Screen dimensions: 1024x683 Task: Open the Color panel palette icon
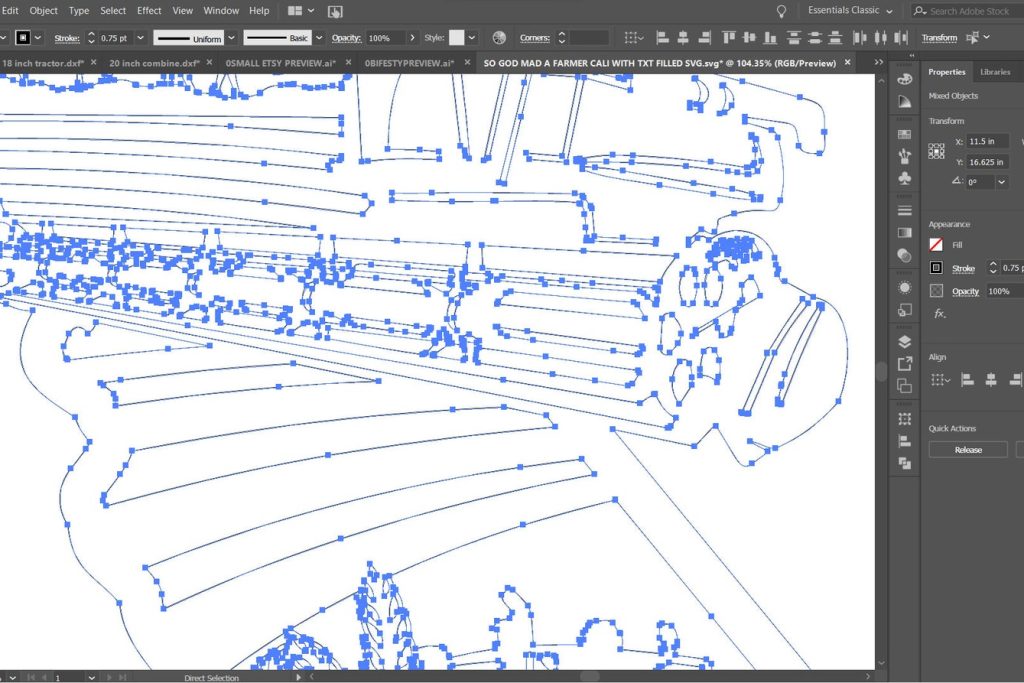(x=904, y=79)
